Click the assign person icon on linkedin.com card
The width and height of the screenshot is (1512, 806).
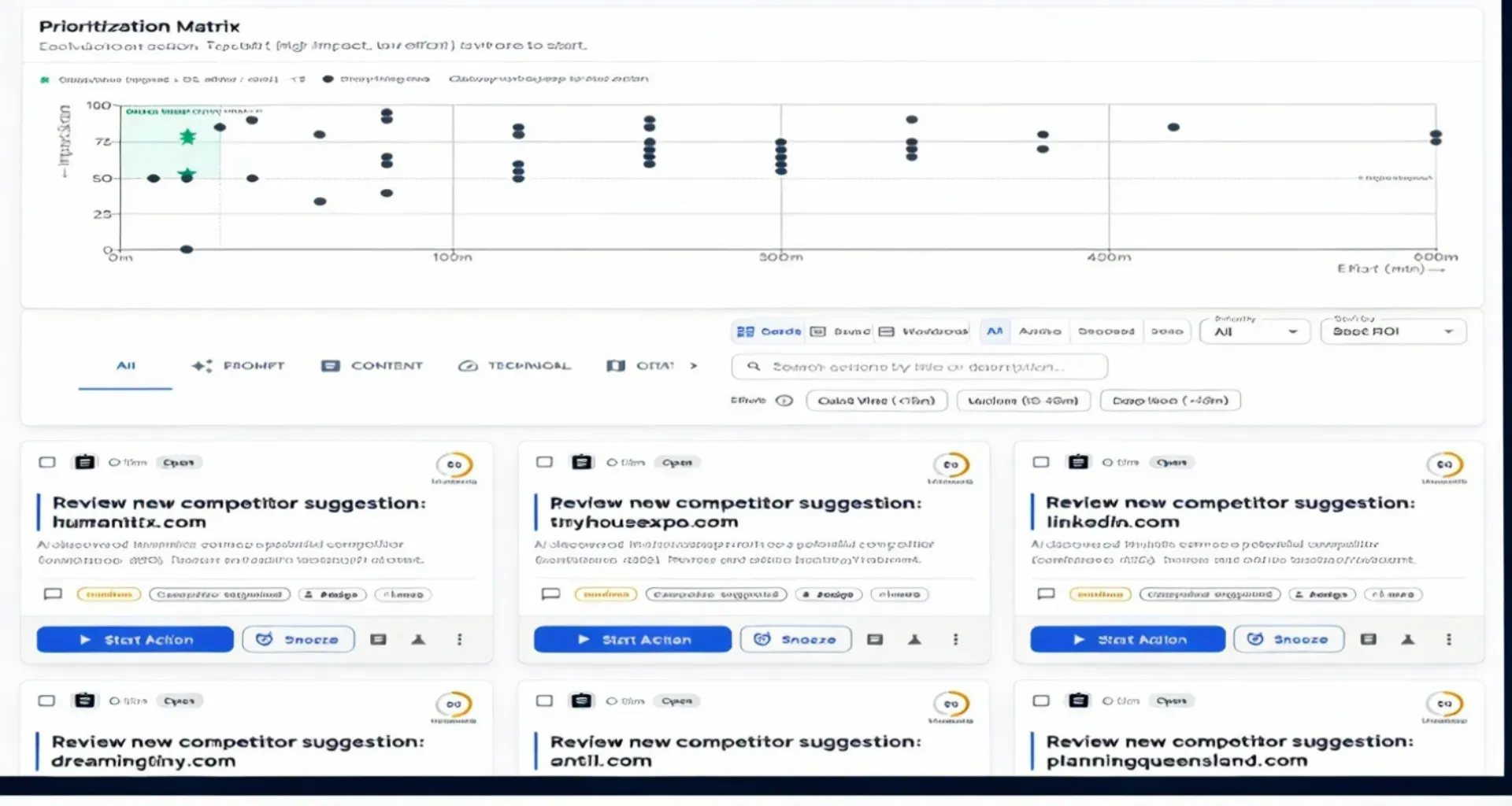(x=1408, y=639)
